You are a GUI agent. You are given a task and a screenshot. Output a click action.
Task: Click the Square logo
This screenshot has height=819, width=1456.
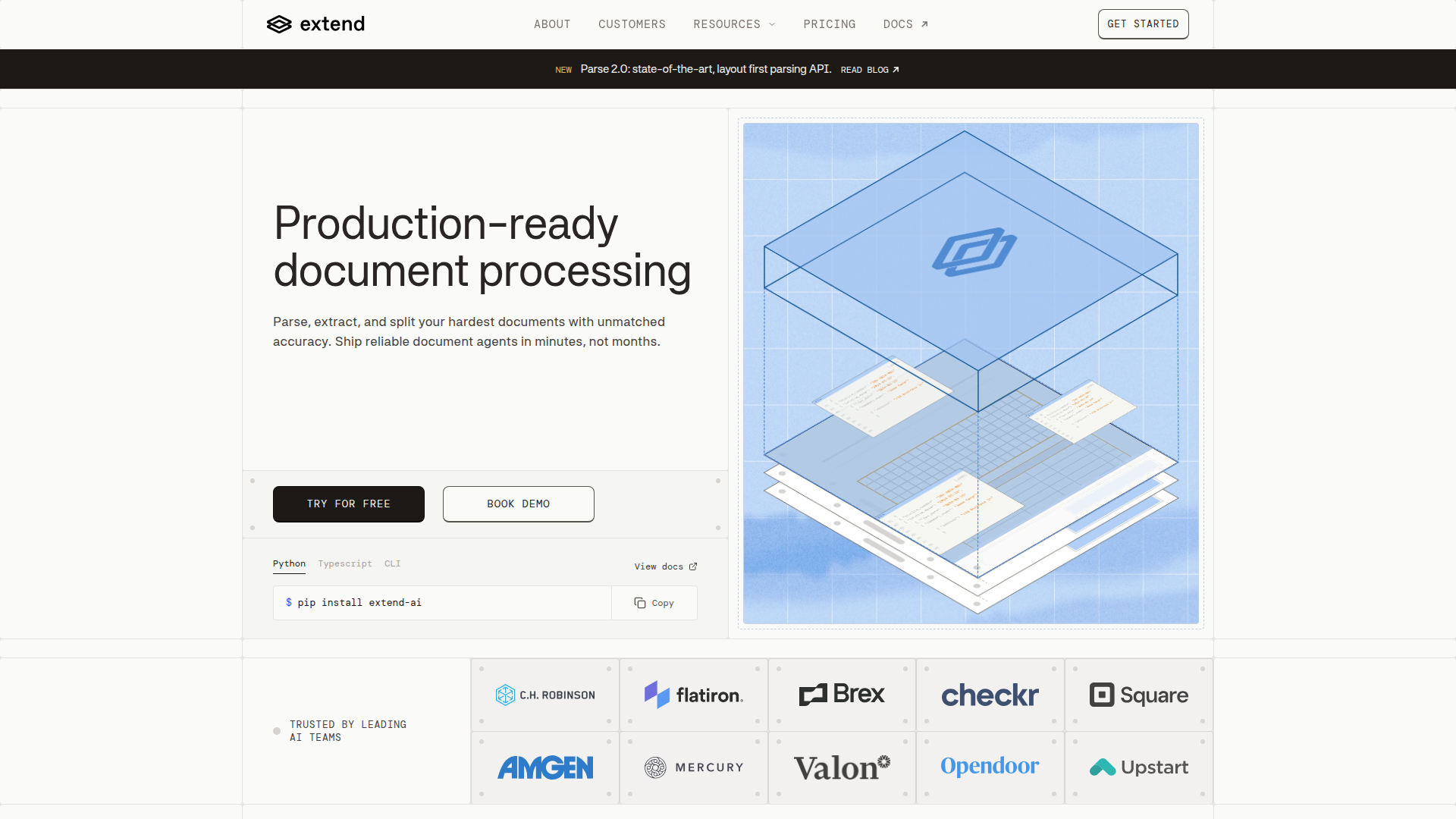[1139, 695]
